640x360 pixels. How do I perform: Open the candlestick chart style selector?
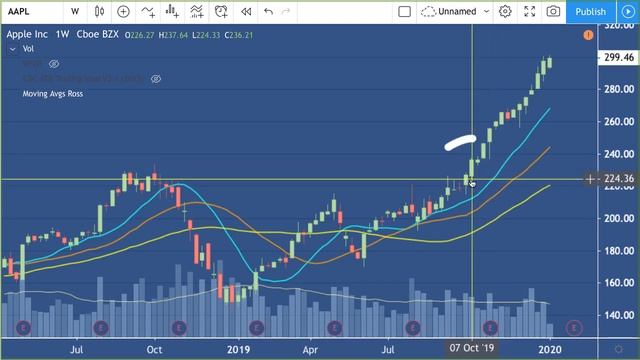point(99,11)
